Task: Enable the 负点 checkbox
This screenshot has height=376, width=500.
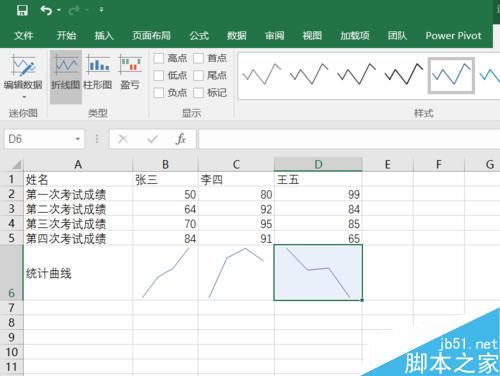Action: point(159,93)
